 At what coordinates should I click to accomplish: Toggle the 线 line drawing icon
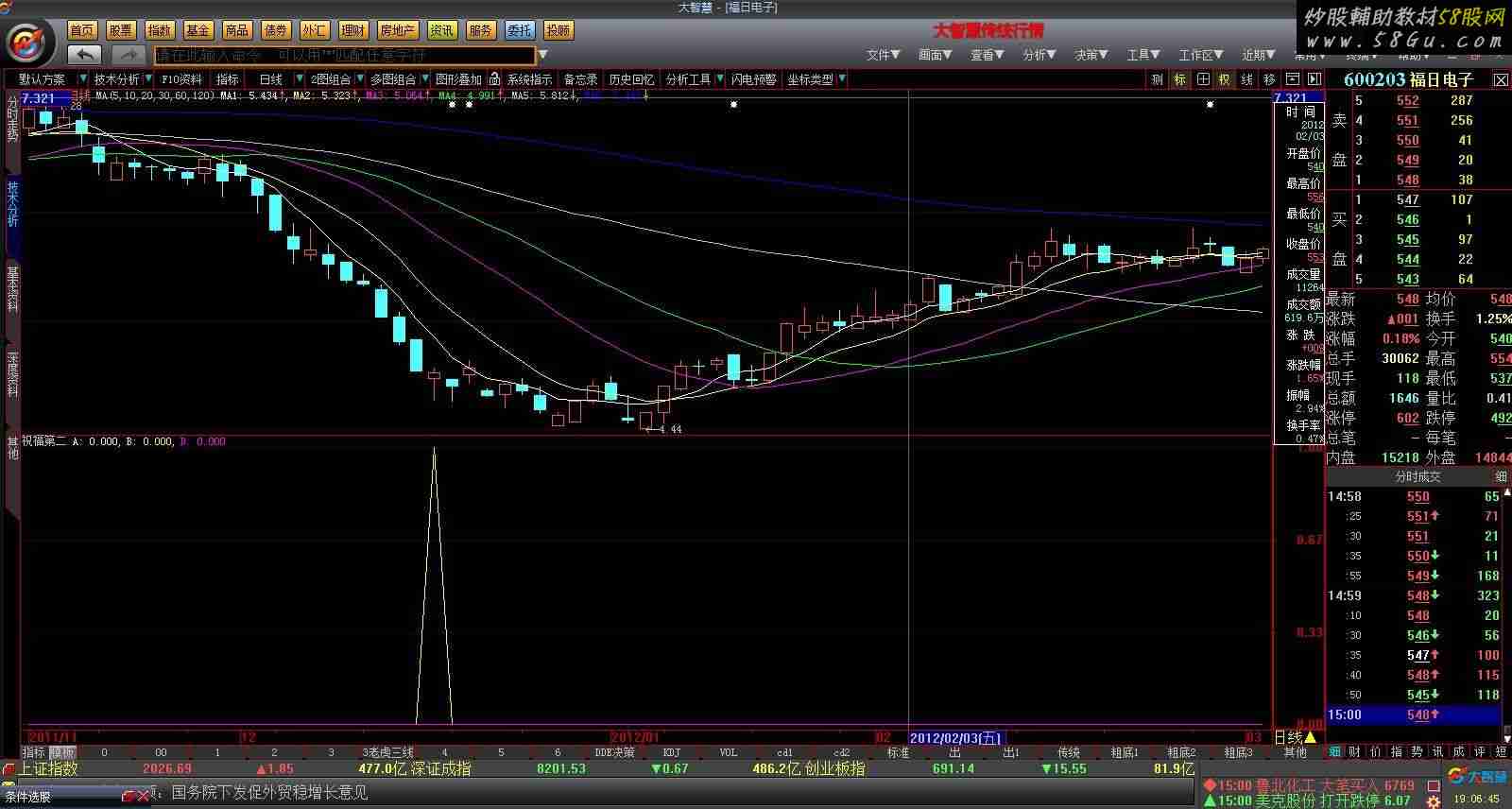(x=1246, y=79)
